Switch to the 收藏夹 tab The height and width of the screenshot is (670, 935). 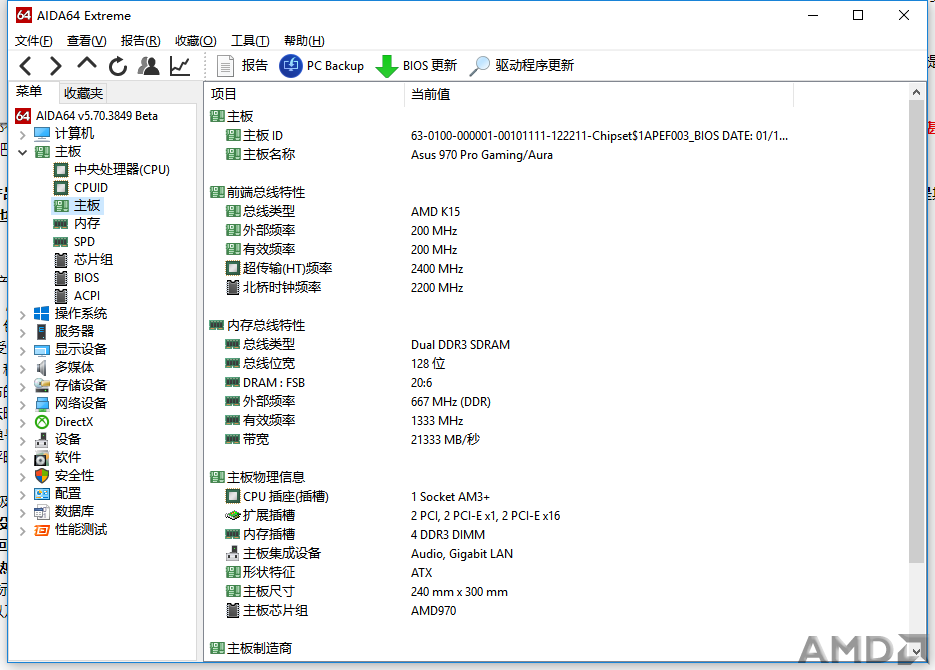click(83, 93)
